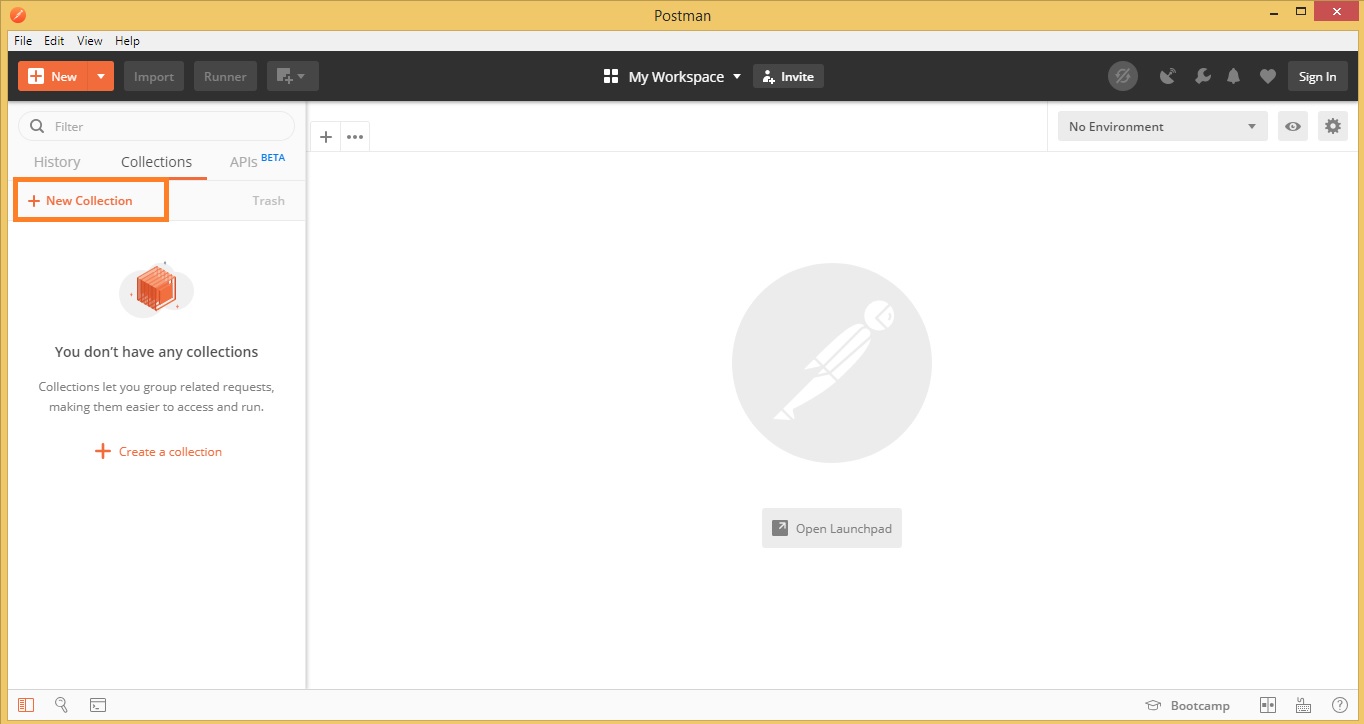
Task: Open the help question mark icon
Action: (x=1340, y=705)
